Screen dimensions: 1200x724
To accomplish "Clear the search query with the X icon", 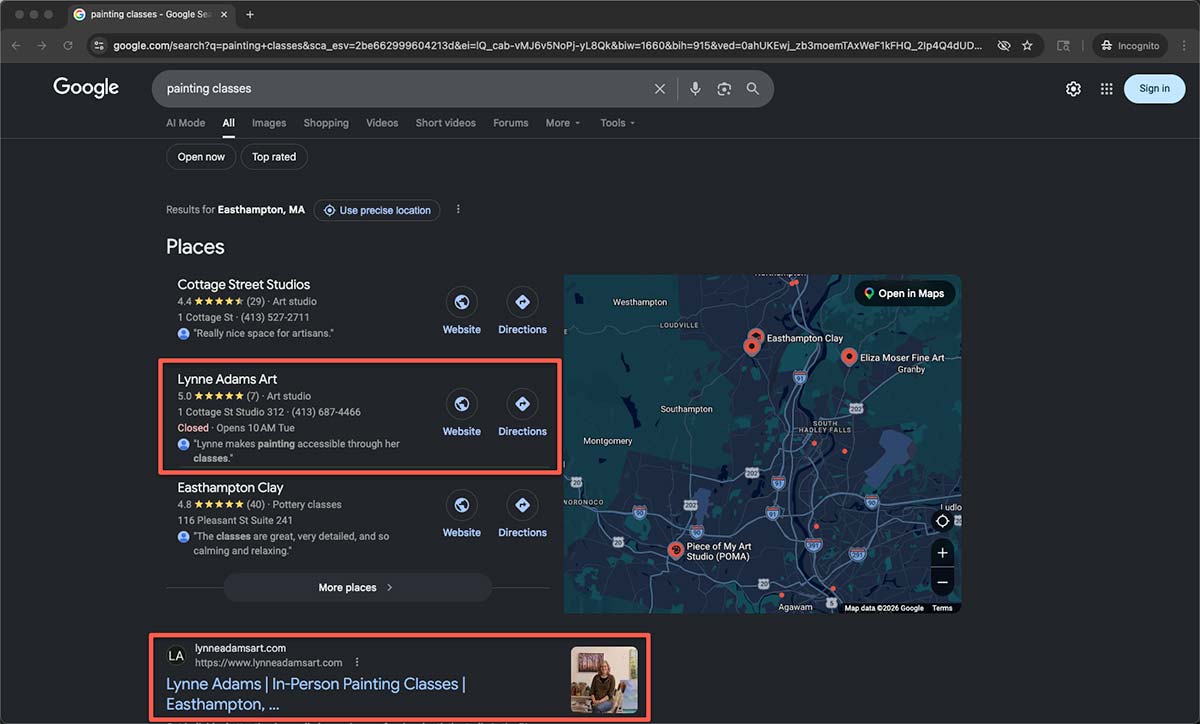I will click(660, 88).
